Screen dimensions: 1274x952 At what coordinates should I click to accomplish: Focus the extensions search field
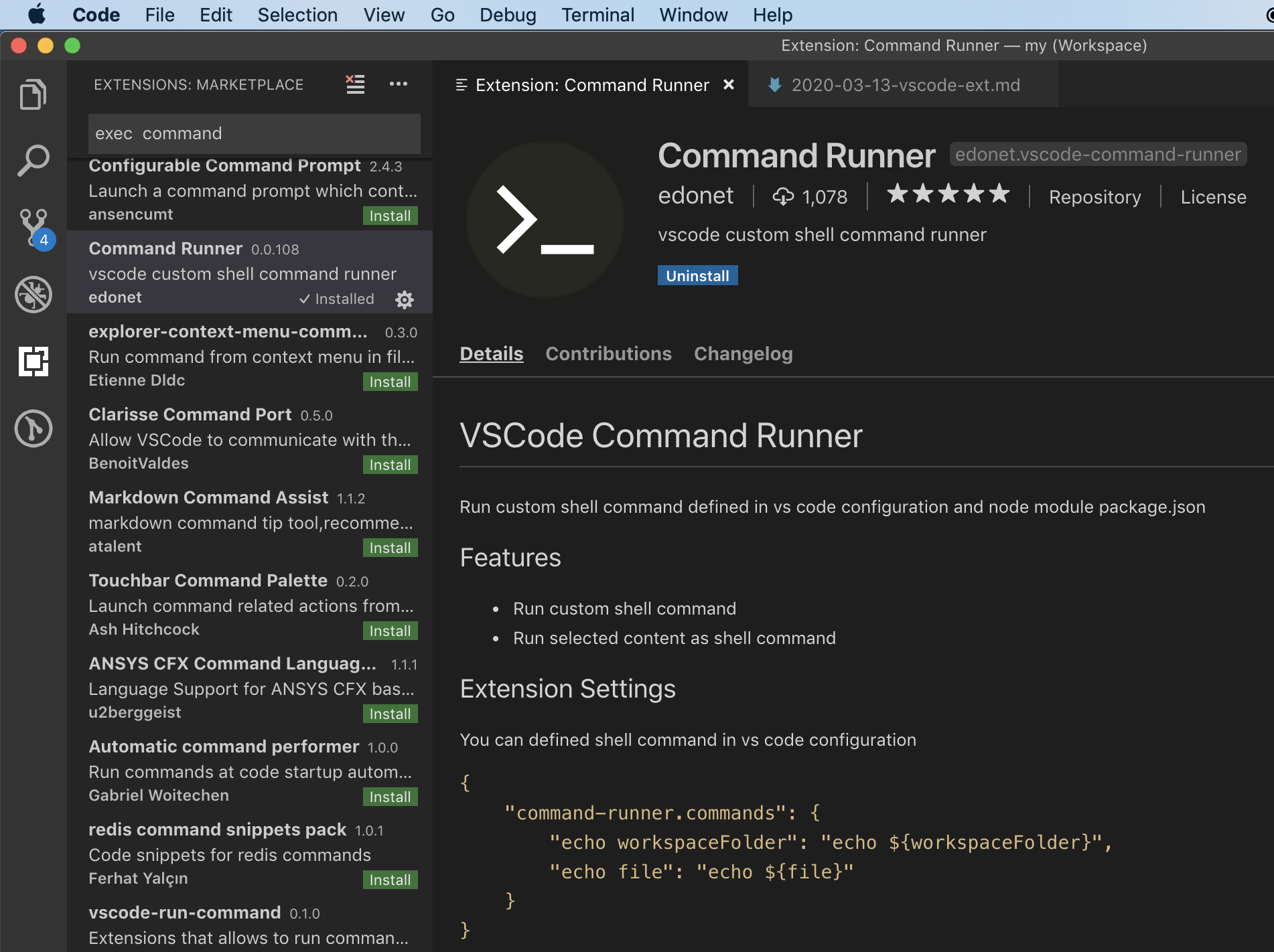pyautogui.click(x=254, y=133)
